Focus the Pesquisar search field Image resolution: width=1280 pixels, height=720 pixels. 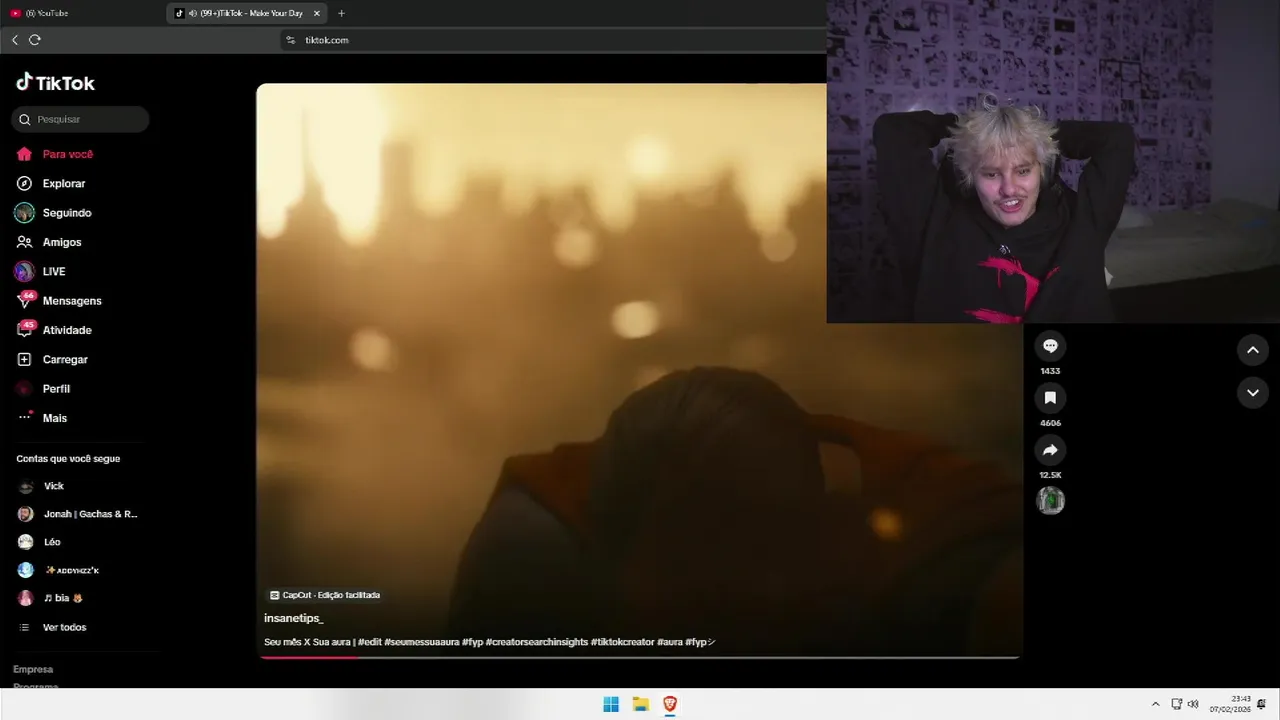tap(80, 119)
